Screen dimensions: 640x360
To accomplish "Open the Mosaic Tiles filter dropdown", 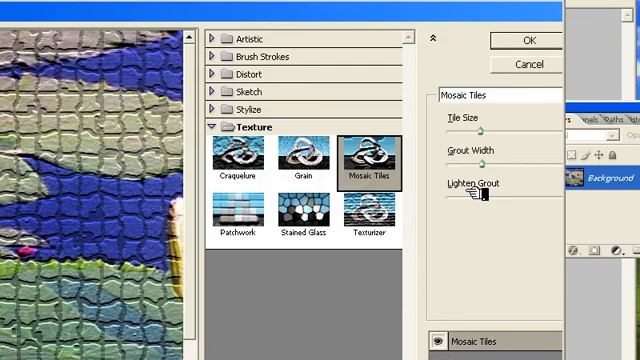I will [x=501, y=95].
